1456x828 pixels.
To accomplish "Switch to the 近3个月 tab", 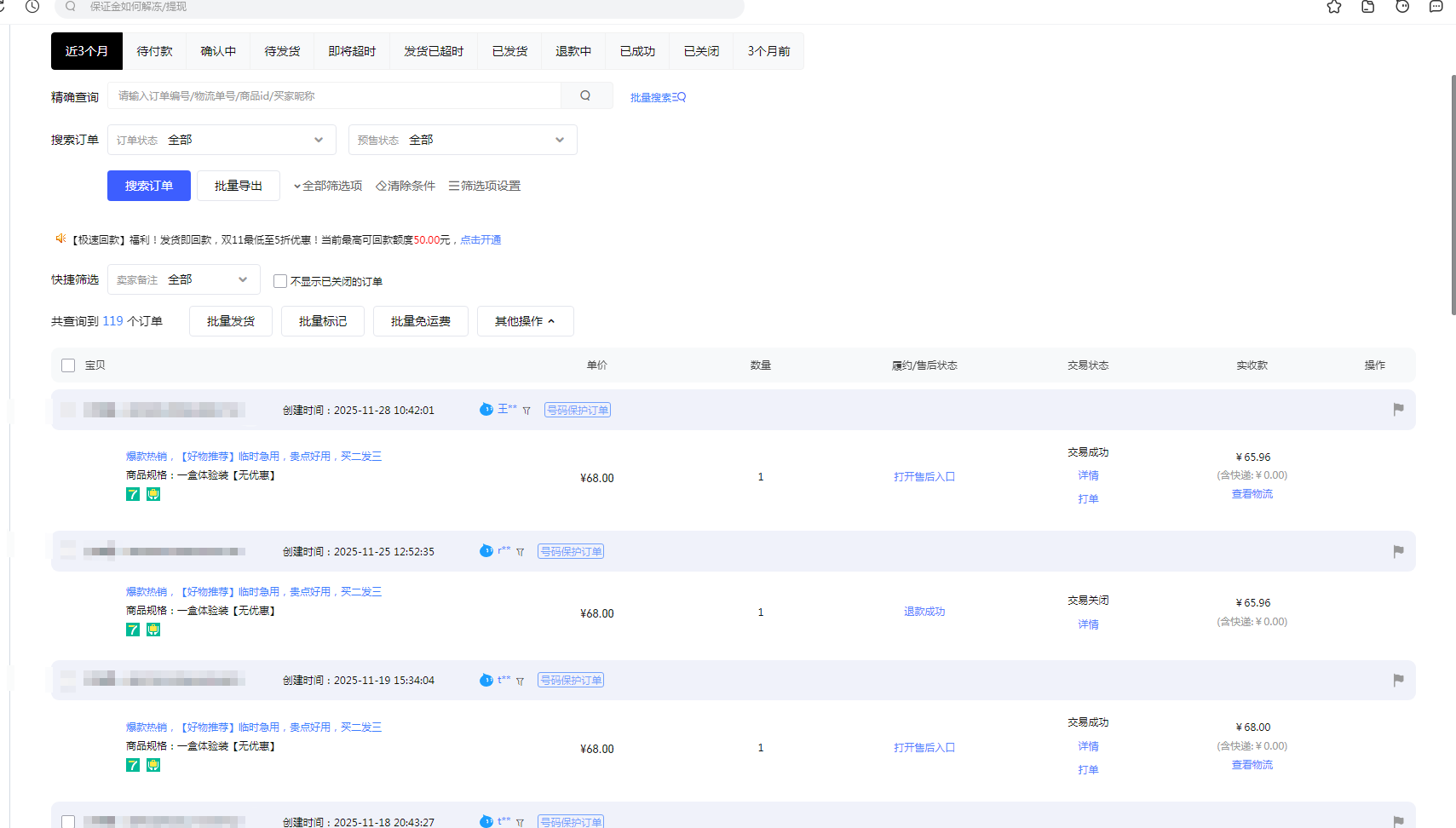I will click(87, 51).
